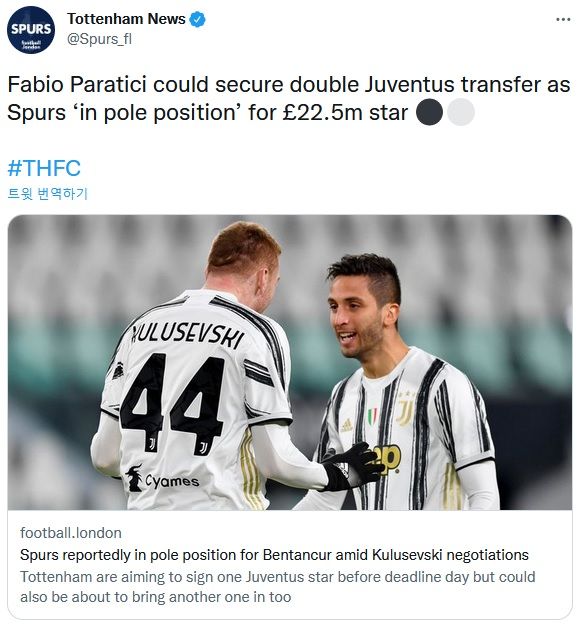Open the Juventus players article image

point(289,362)
